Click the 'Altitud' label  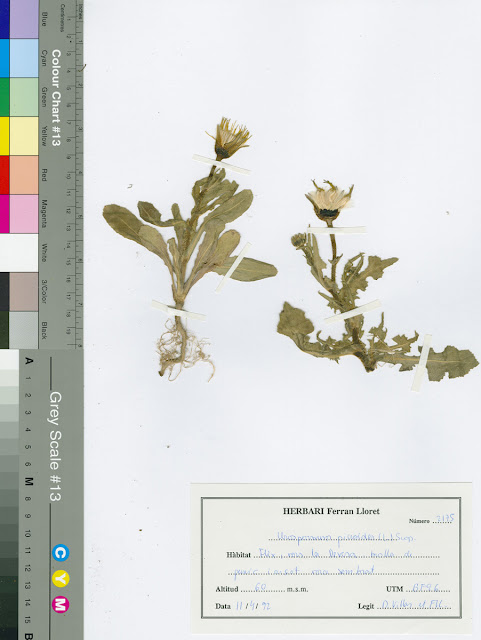(x=227, y=589)
